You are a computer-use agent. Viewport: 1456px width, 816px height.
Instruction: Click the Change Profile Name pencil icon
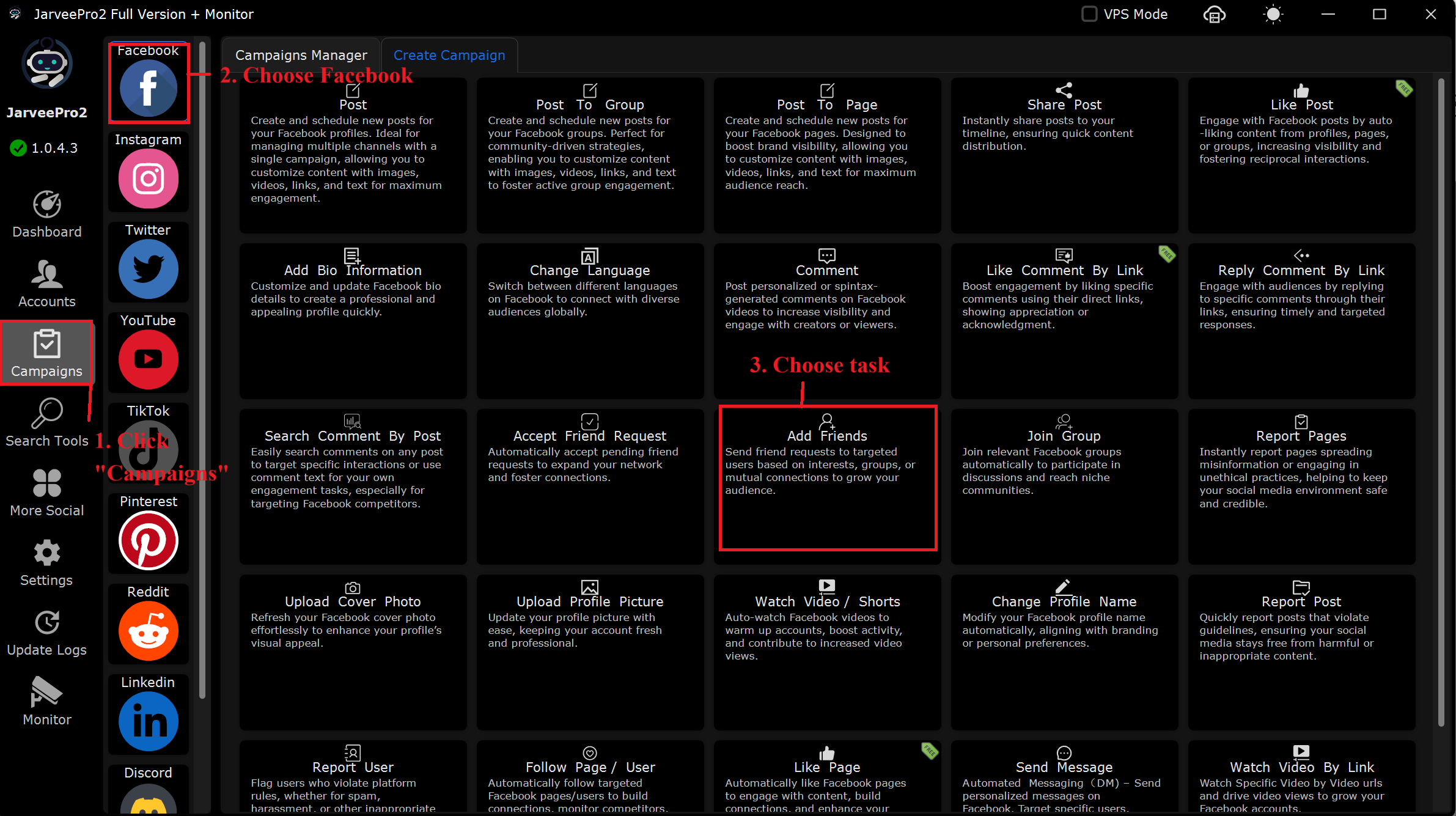pos(1064,586)
